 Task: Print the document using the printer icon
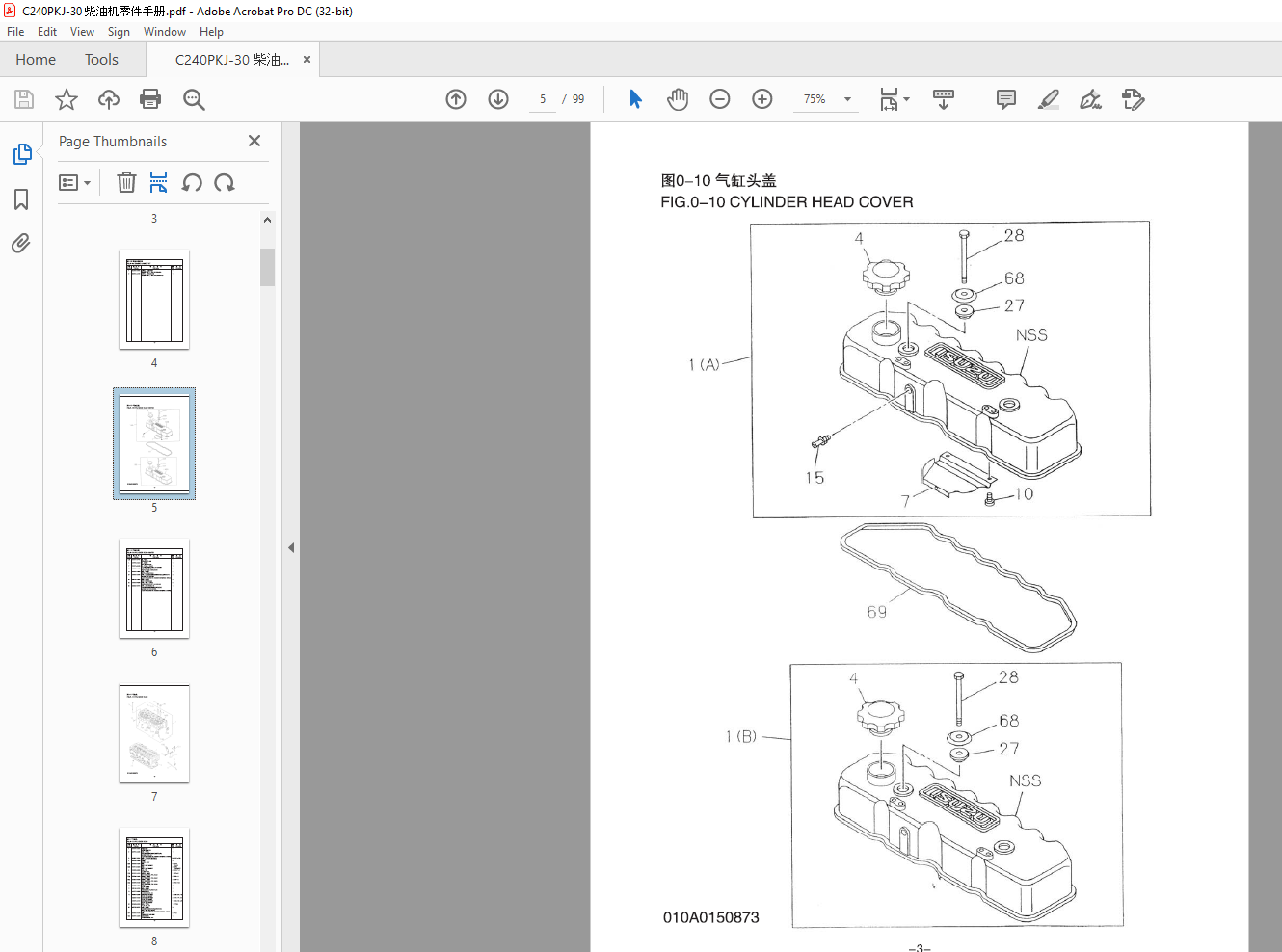tap(150, 99)
